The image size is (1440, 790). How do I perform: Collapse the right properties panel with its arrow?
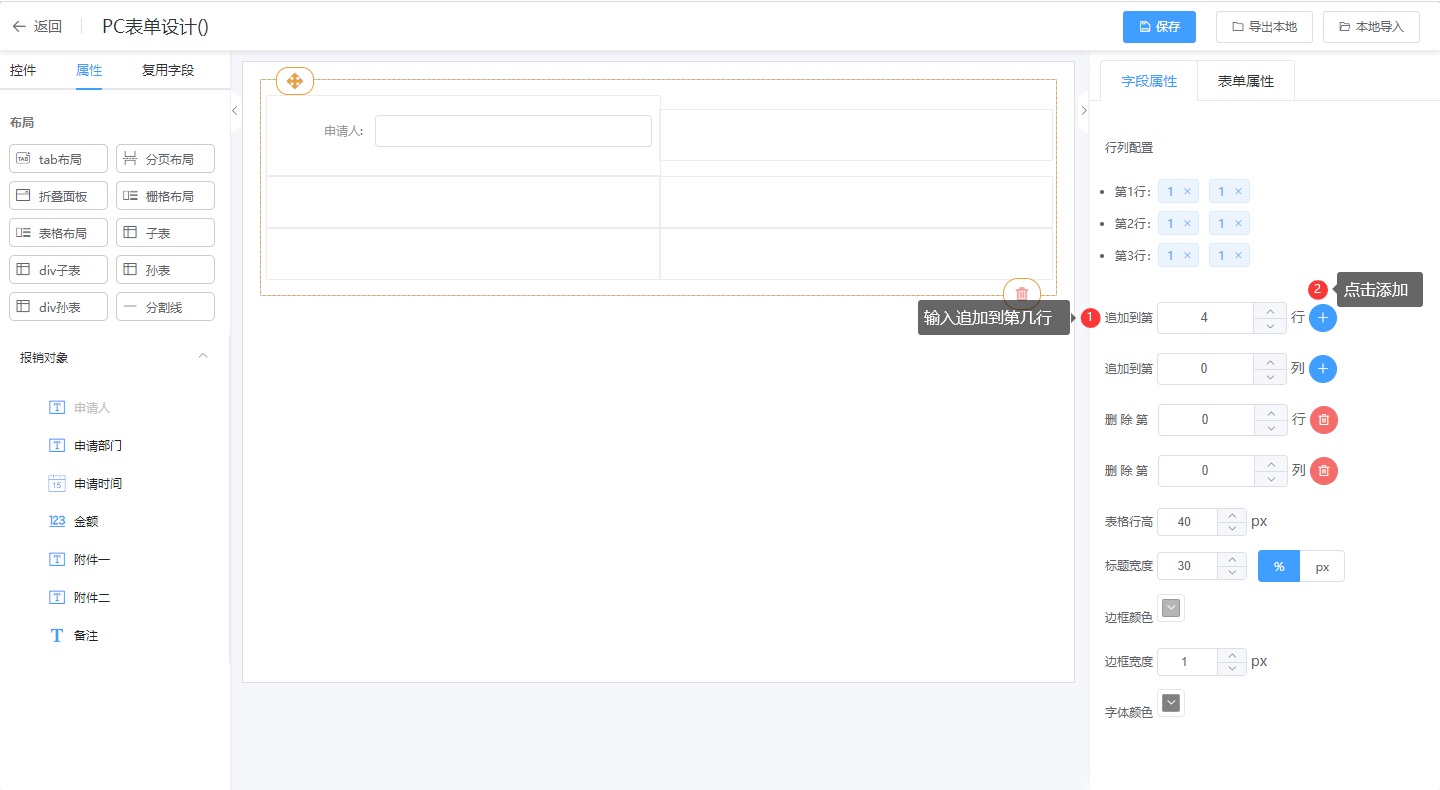pyautogui.click(x=1084, y=111)
